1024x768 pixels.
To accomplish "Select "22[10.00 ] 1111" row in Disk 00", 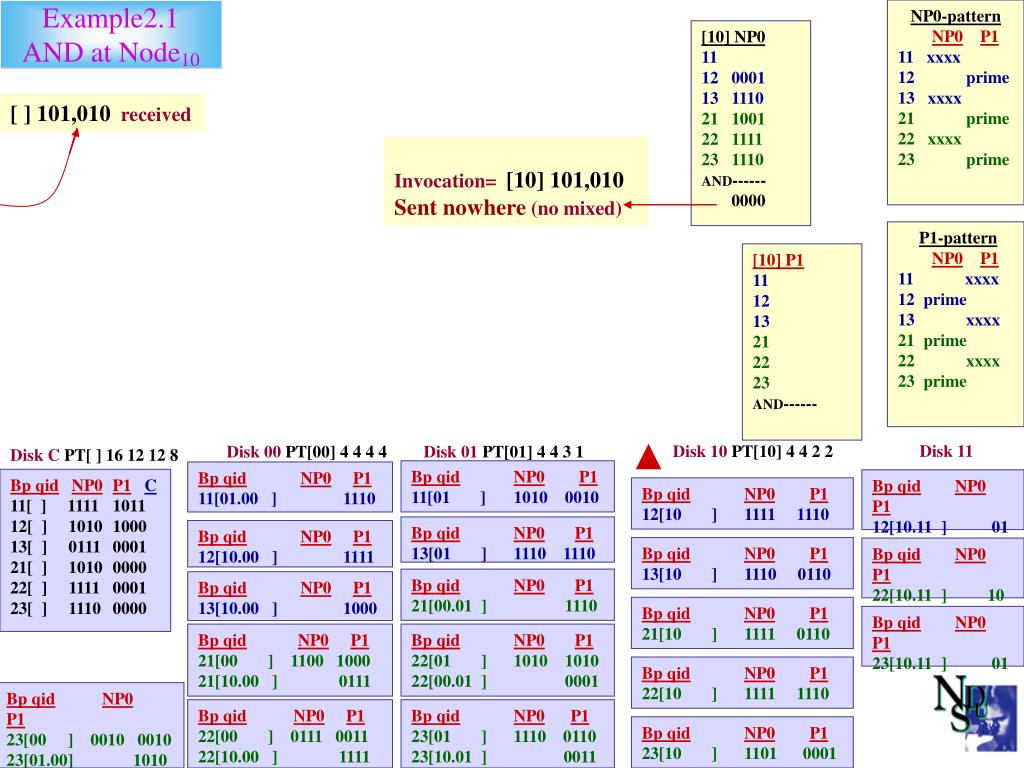I will pyautogui.click(x=284, y=757).
